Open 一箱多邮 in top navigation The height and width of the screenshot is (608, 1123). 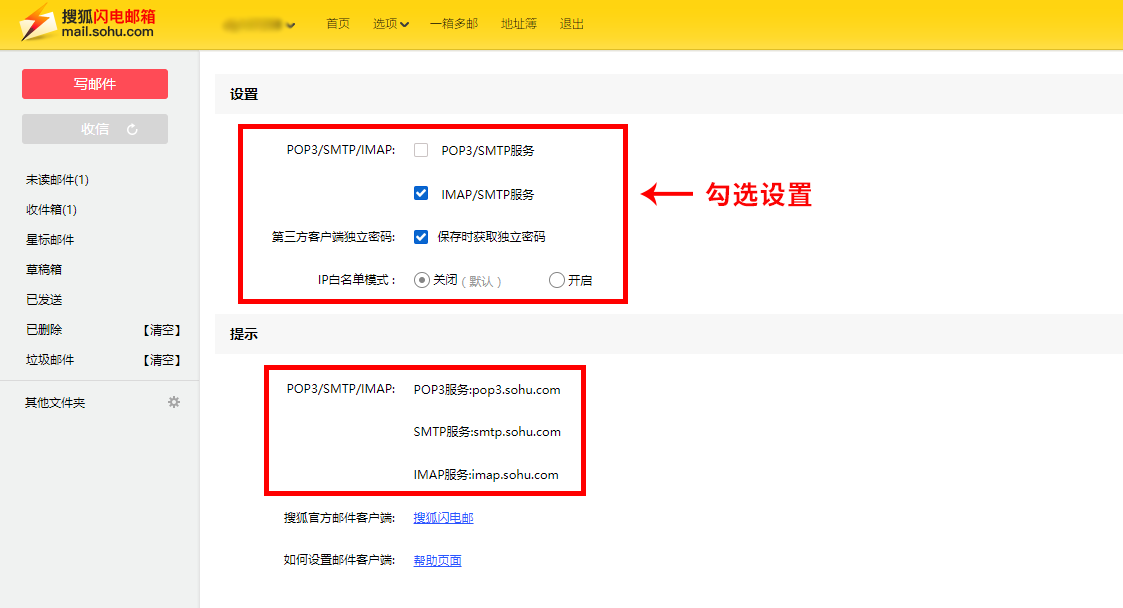point(454,24)
